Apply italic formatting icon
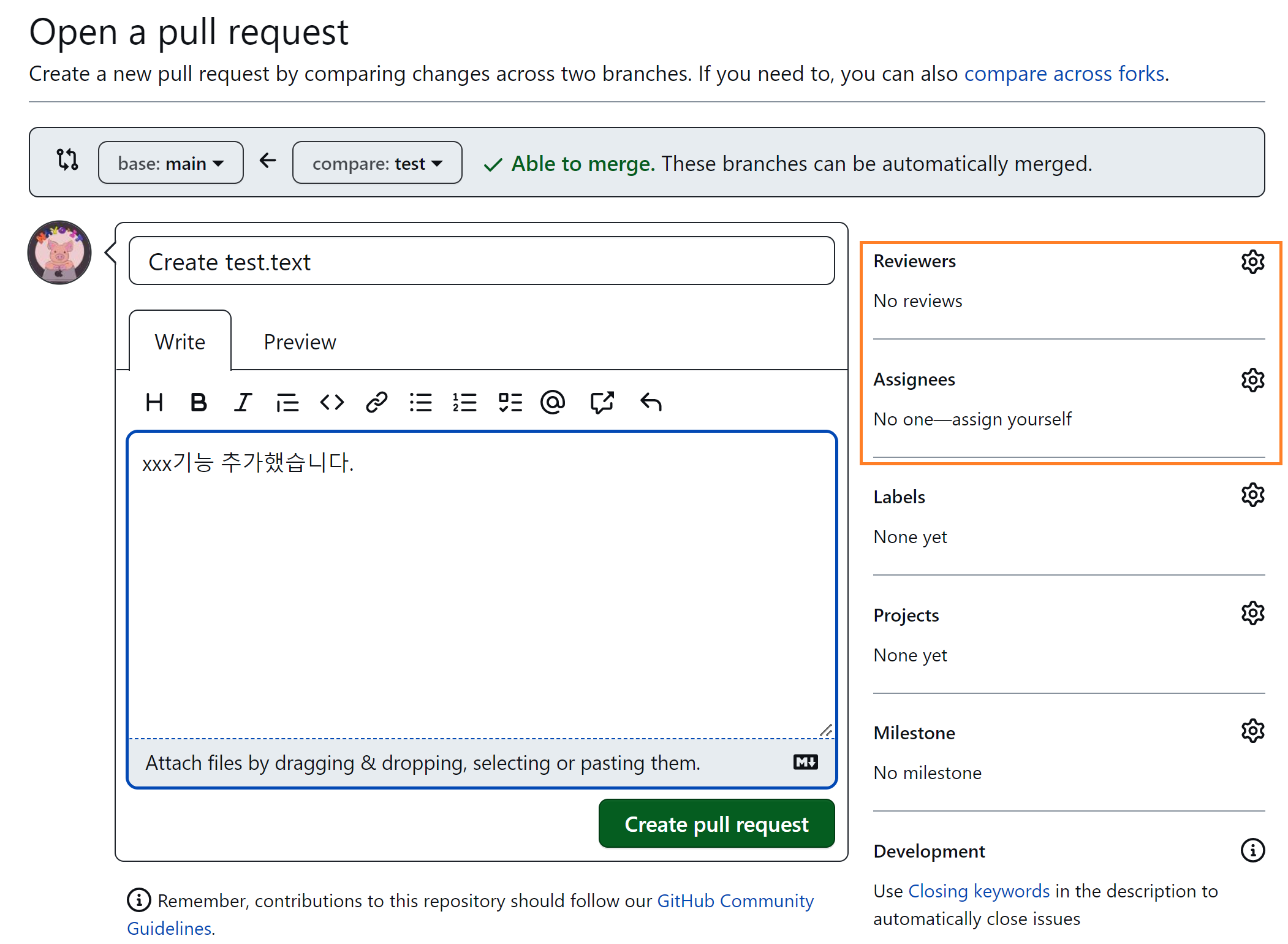 click(243, 403)
